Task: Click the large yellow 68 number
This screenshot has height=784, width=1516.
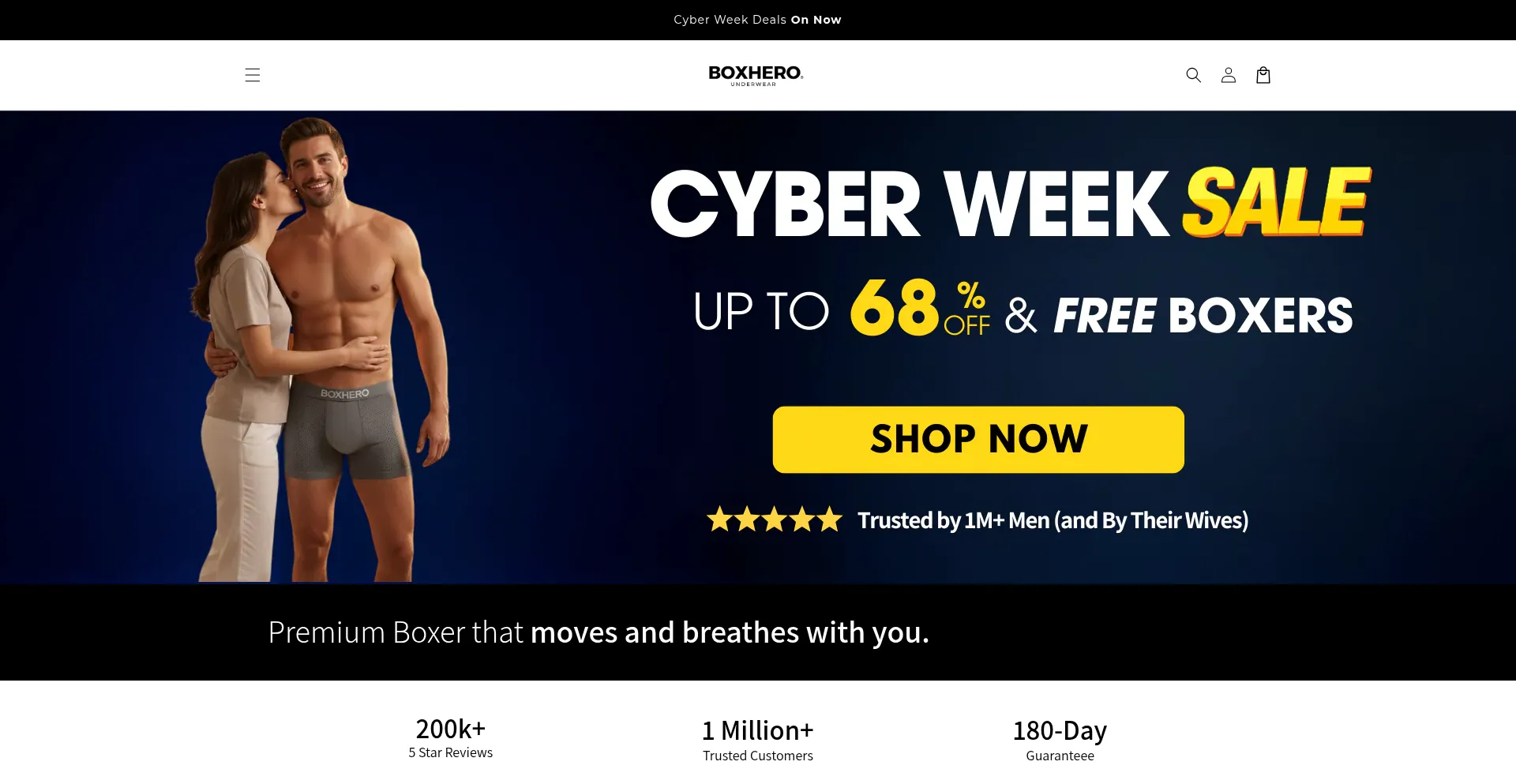Action: (x=894, y=308)
